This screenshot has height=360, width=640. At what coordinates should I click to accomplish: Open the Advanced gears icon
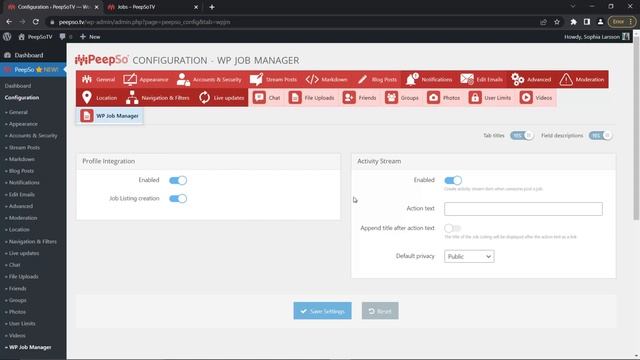pos(518,79)
